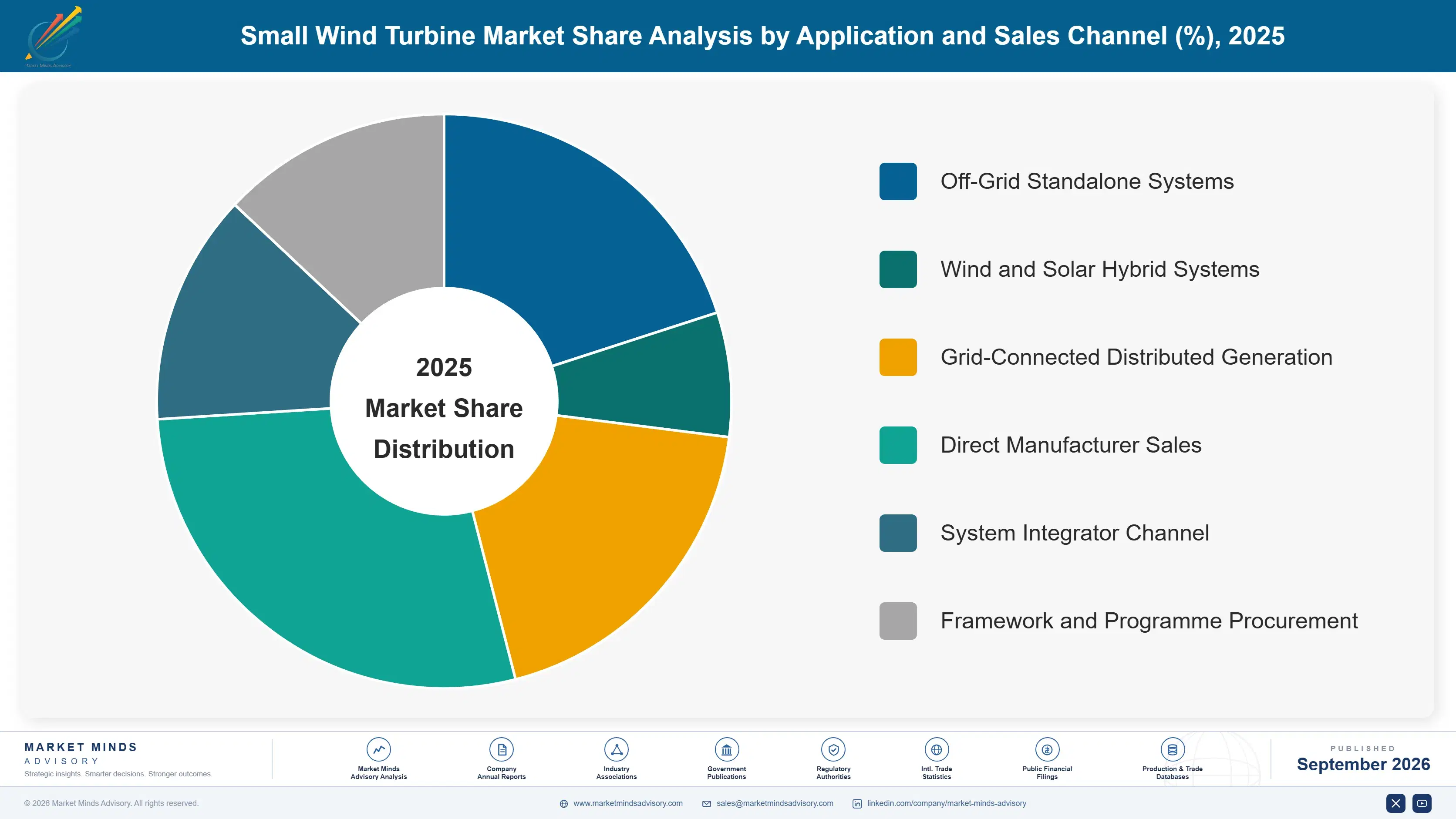This screenshot has width=1456, height=819.
Task: Click the envelope icon beside sales email
Action: click(707, 804)
